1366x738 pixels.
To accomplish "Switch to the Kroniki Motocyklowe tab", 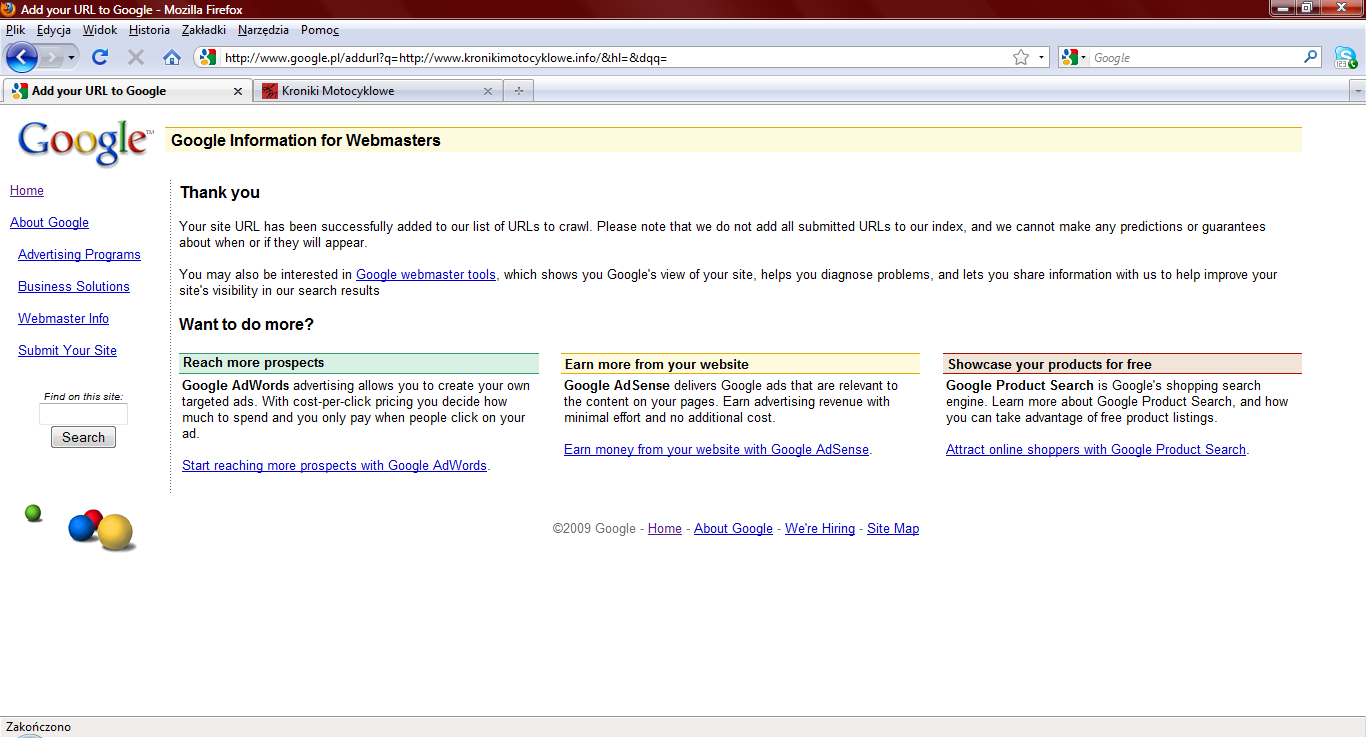I will click(378, 91).
